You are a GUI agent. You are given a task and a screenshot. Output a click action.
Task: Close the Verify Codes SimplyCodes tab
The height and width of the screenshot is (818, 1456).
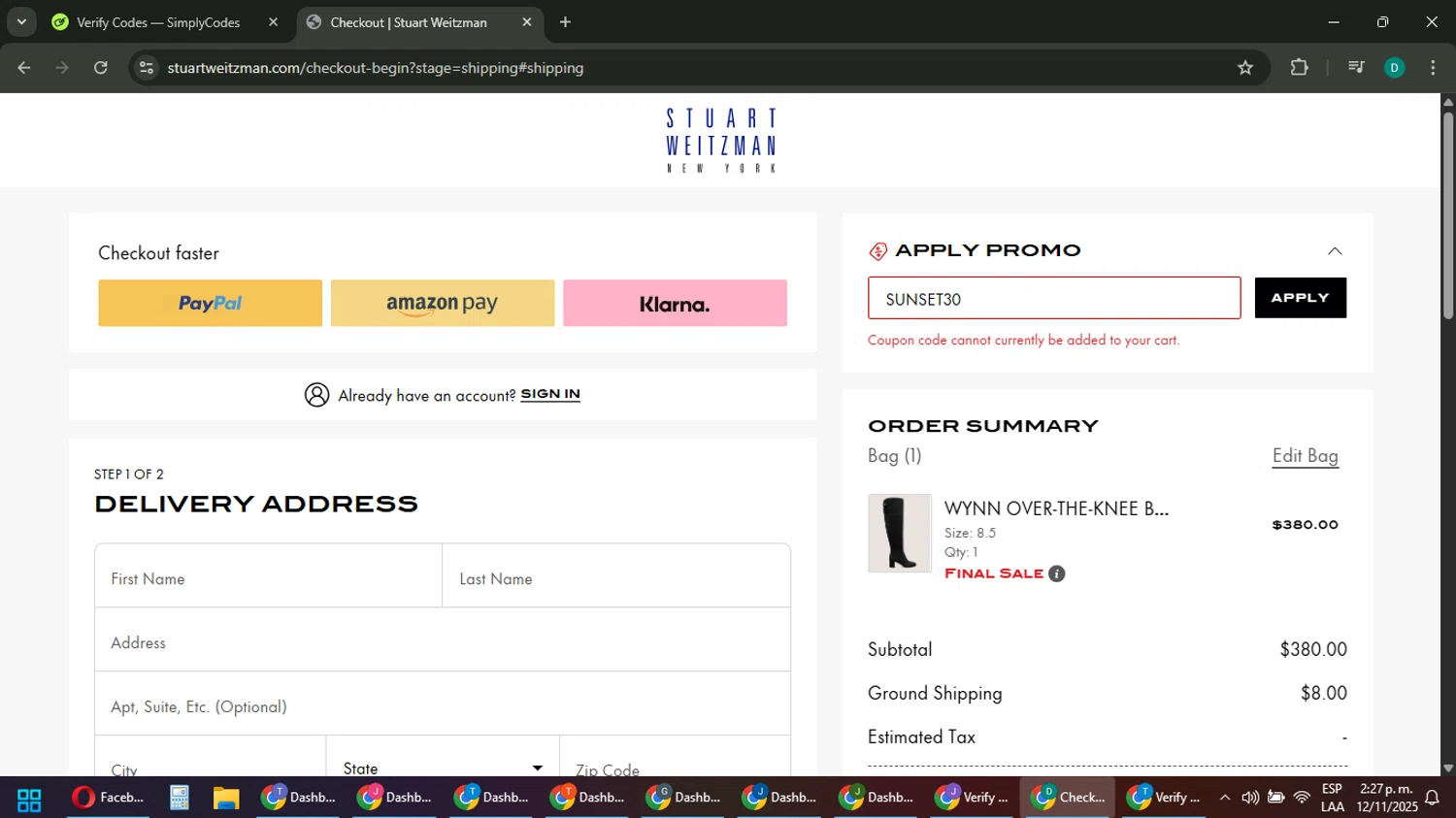click(x=273, y=22)
